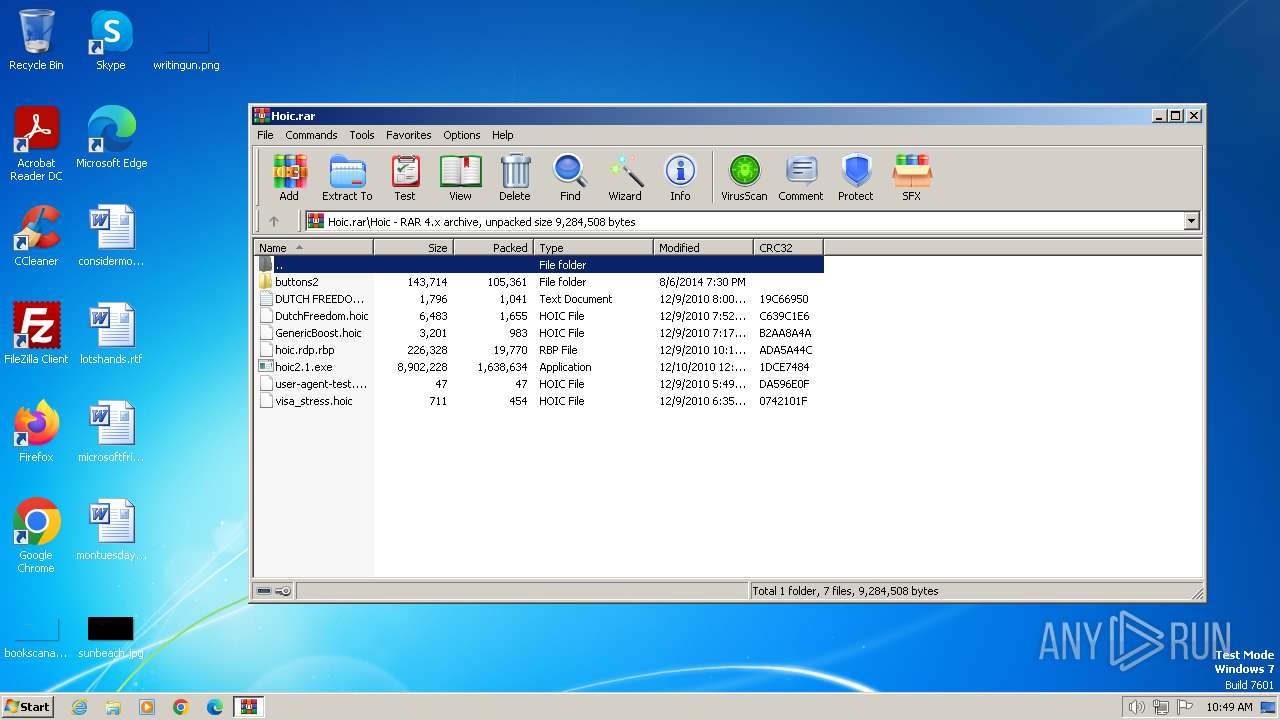
Task: Click the drive and key icons in the status bar
Action: pyautogui.click(x=273, y=591)
